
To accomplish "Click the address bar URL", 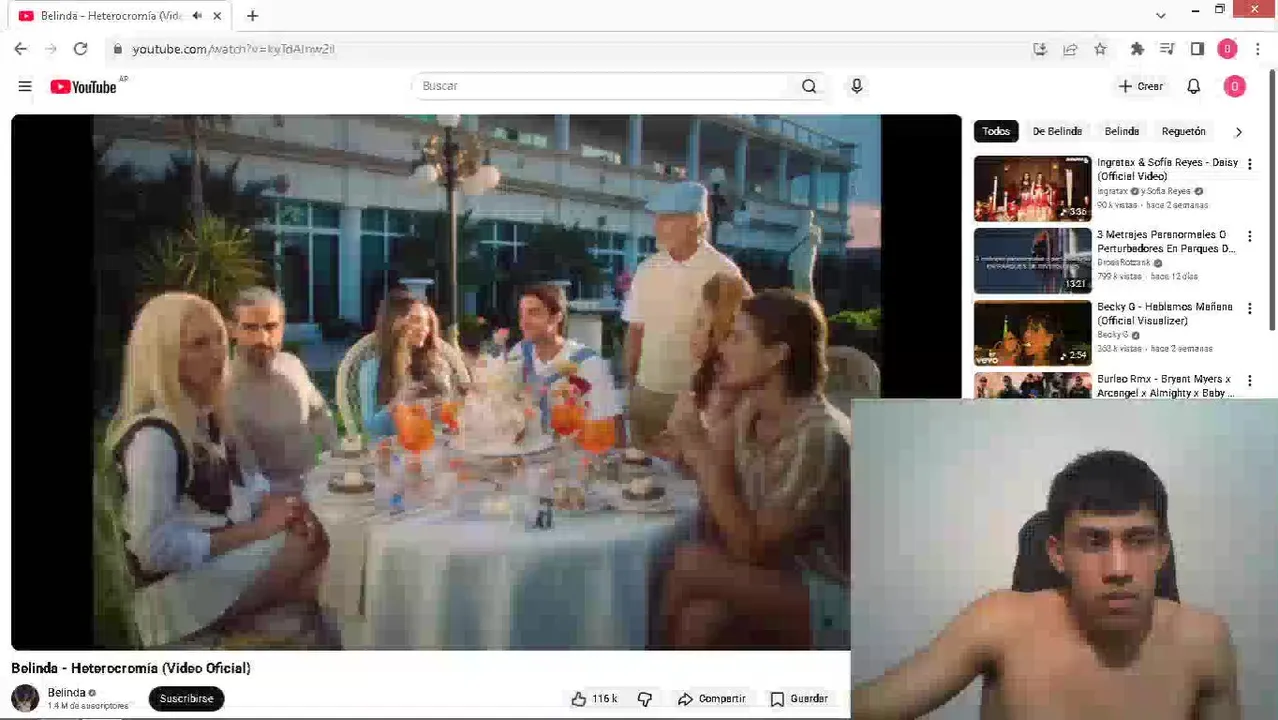I will [233, 49].
